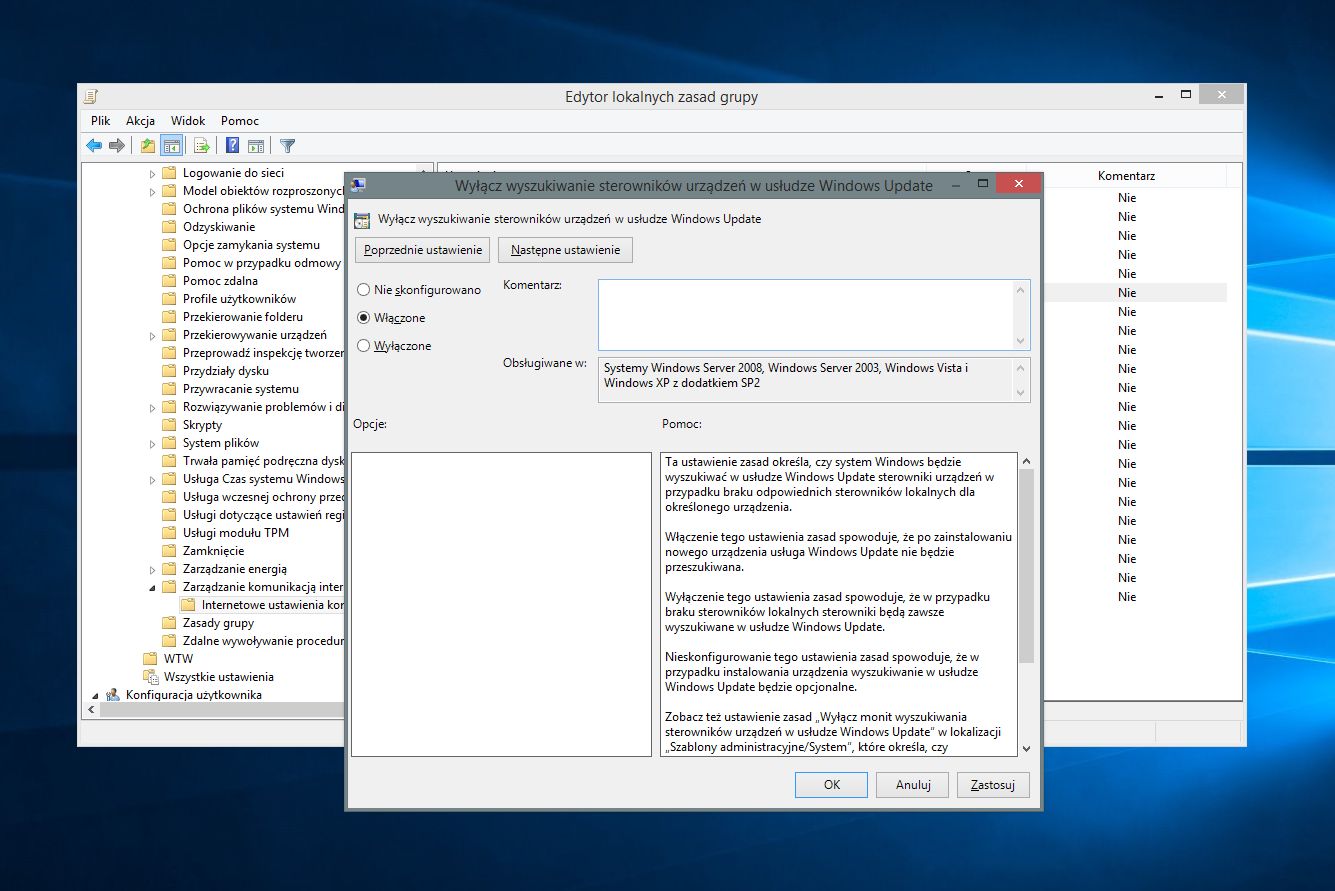1335x891 pixels.
Task: Select the 'Włączone' radio option
Action: 363,318
